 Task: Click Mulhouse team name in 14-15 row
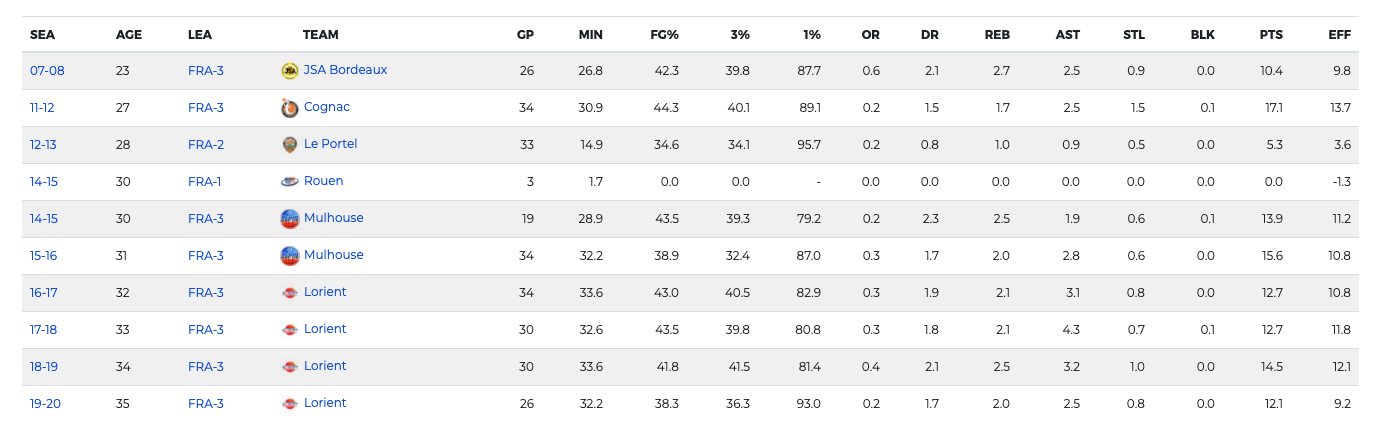point(334,218)
